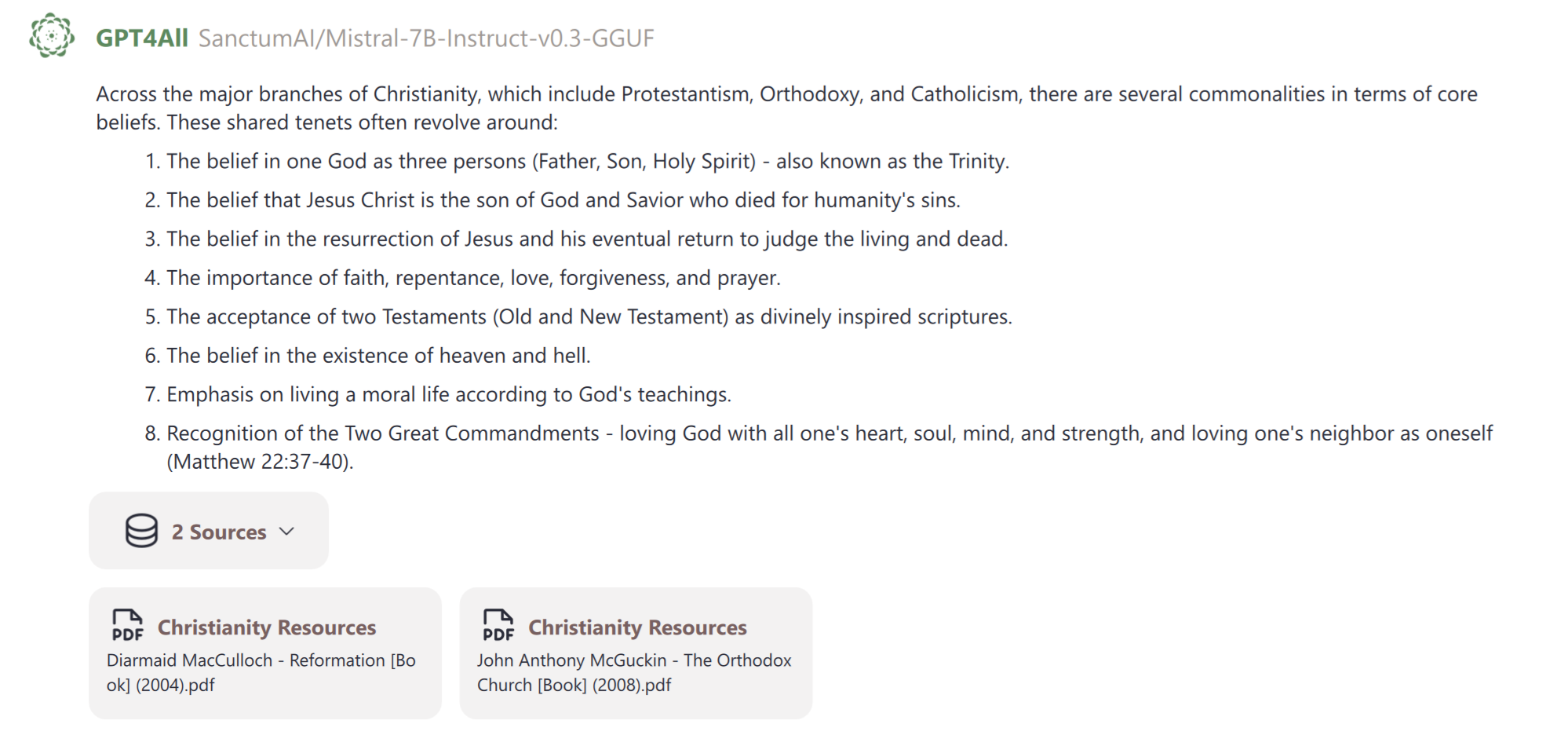This screenshot has width=1568, height=746.
Task: Toggle the "2 Sources" label
Action: click(219, 532)
